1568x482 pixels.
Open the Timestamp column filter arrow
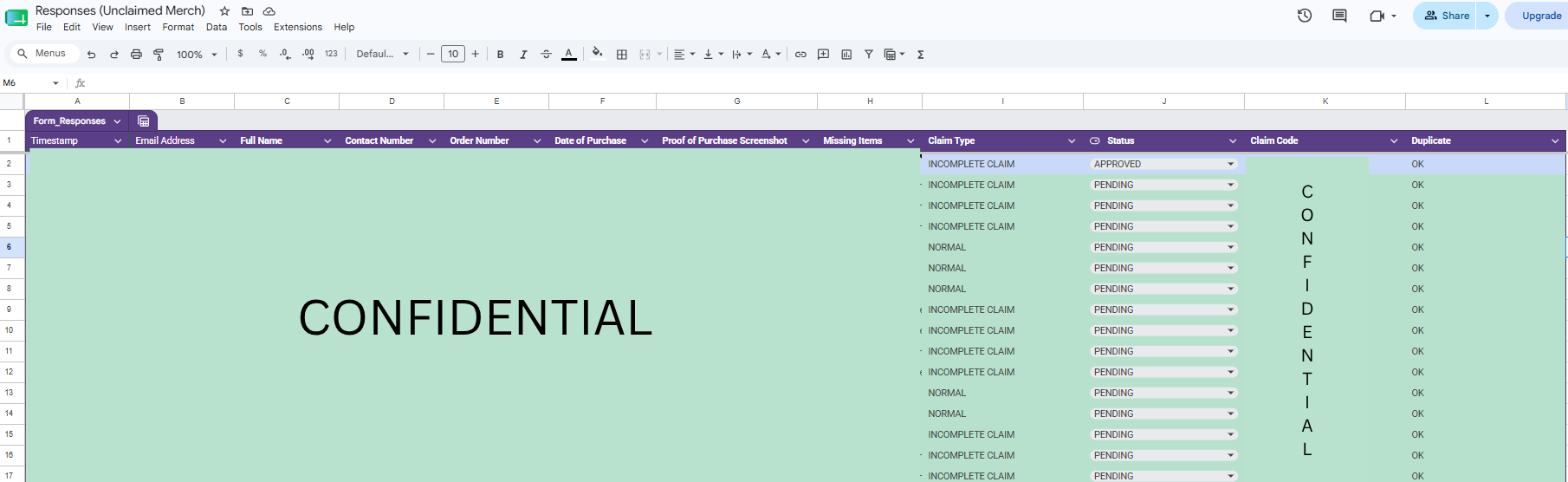point(118,140)
